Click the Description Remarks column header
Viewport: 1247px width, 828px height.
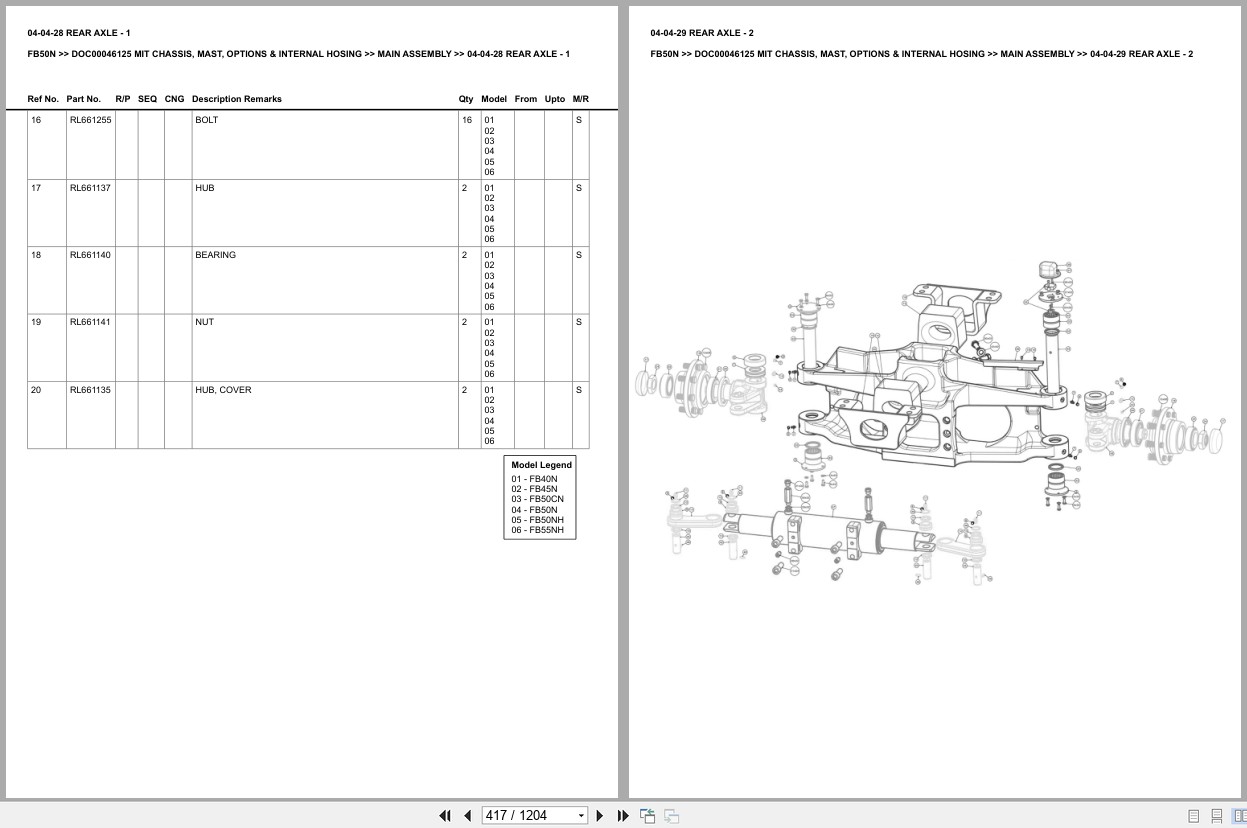point(236,99)
